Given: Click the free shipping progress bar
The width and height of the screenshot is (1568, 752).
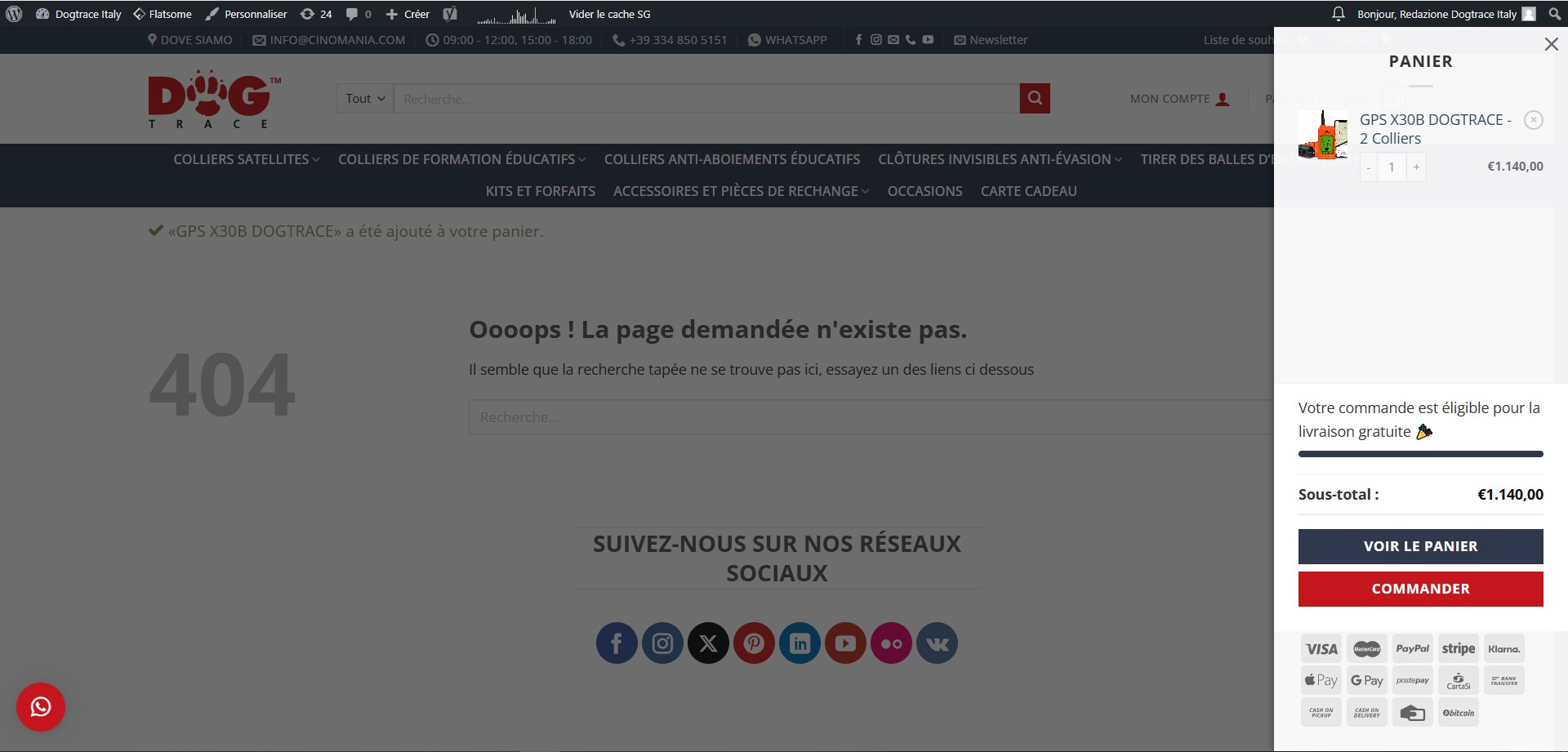Looking at the screenshot, I should click(x=1420, y=454).
